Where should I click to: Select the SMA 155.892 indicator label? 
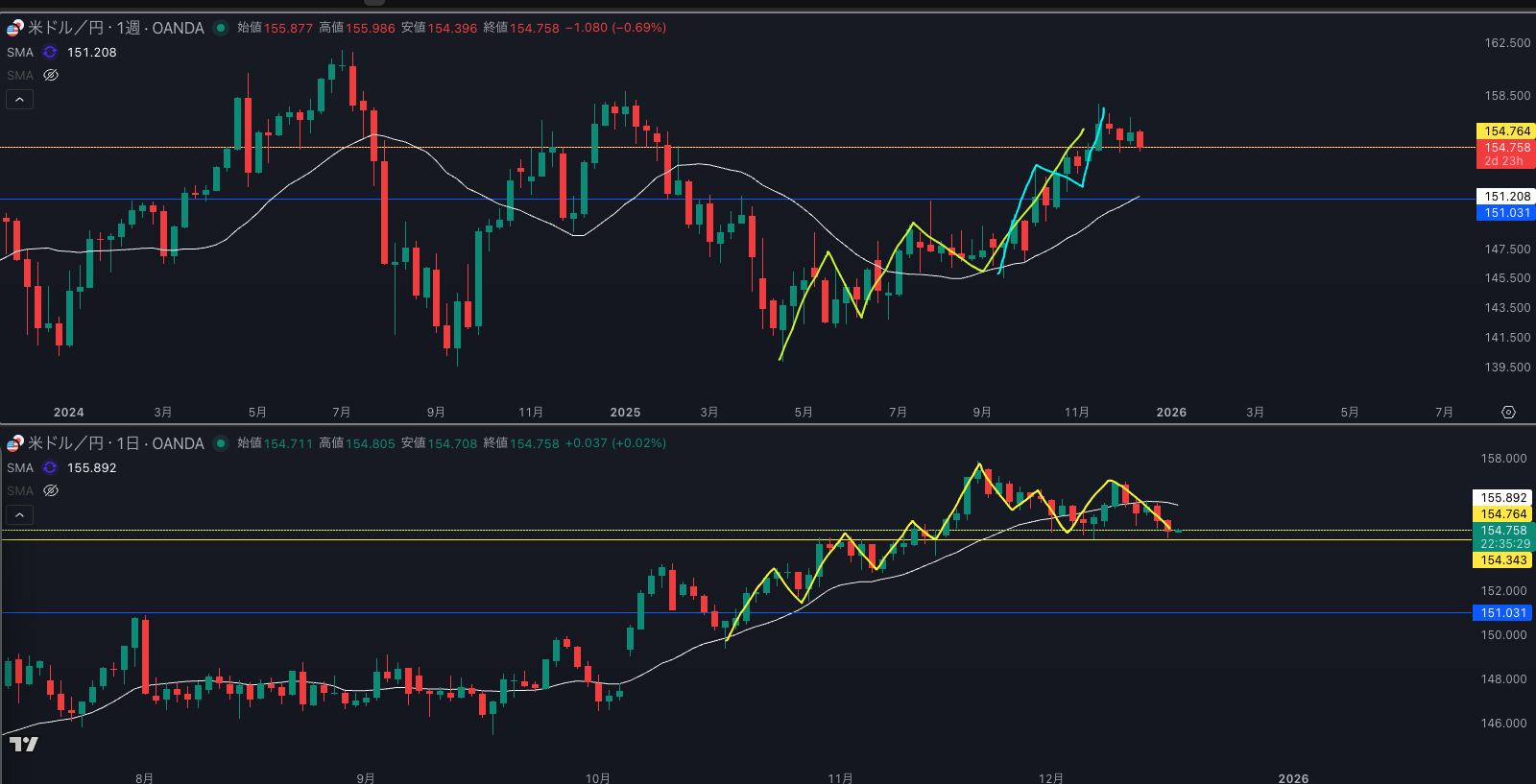click(x=20, y=468)
